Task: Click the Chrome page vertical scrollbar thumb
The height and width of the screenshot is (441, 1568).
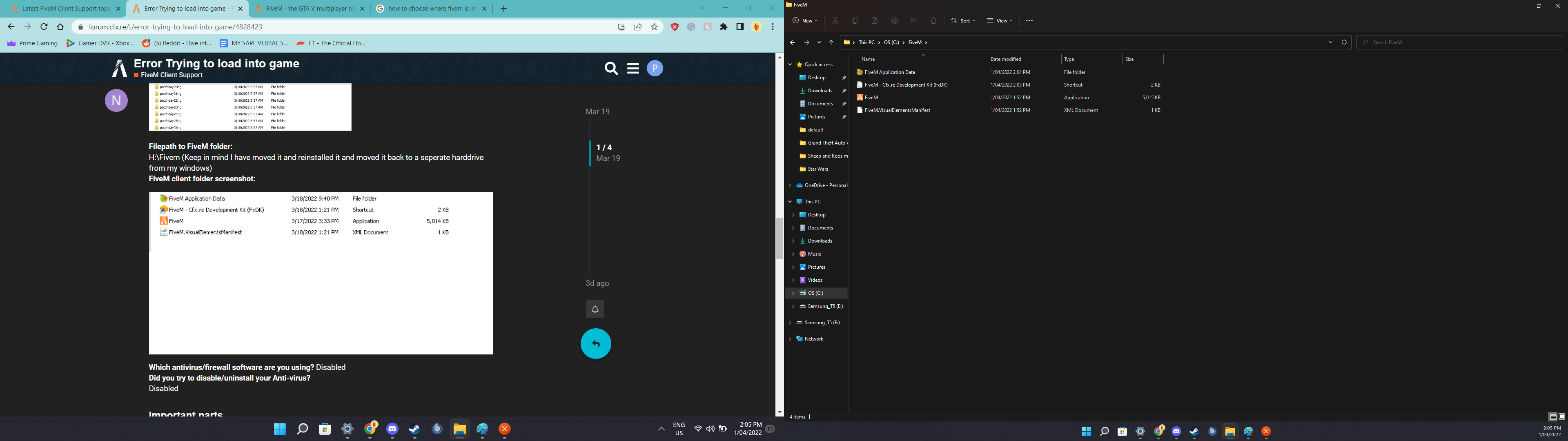Action: [x=779, y=238]
